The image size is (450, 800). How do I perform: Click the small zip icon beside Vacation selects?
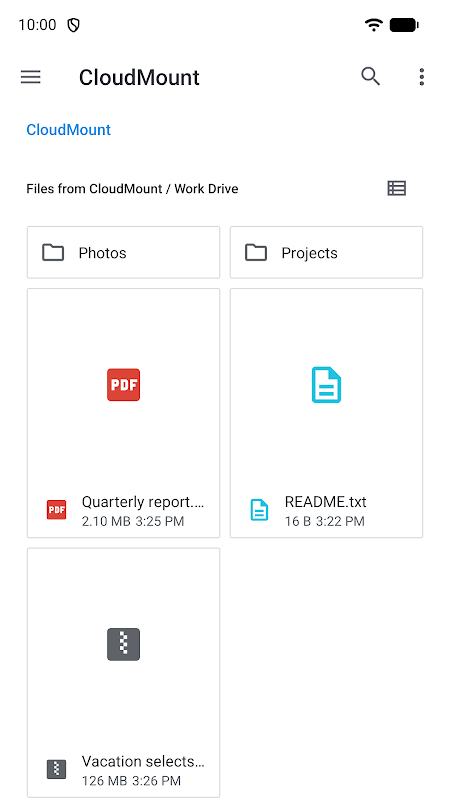(57, 769)
